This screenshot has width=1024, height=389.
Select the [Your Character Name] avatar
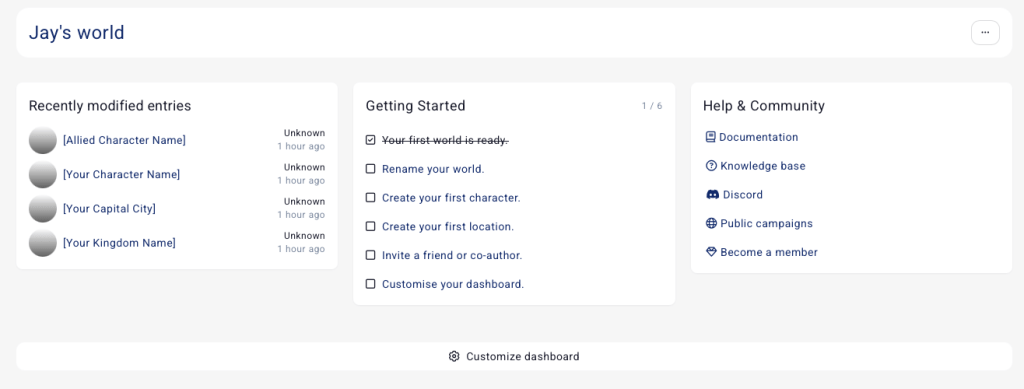(x=42, y=174)
